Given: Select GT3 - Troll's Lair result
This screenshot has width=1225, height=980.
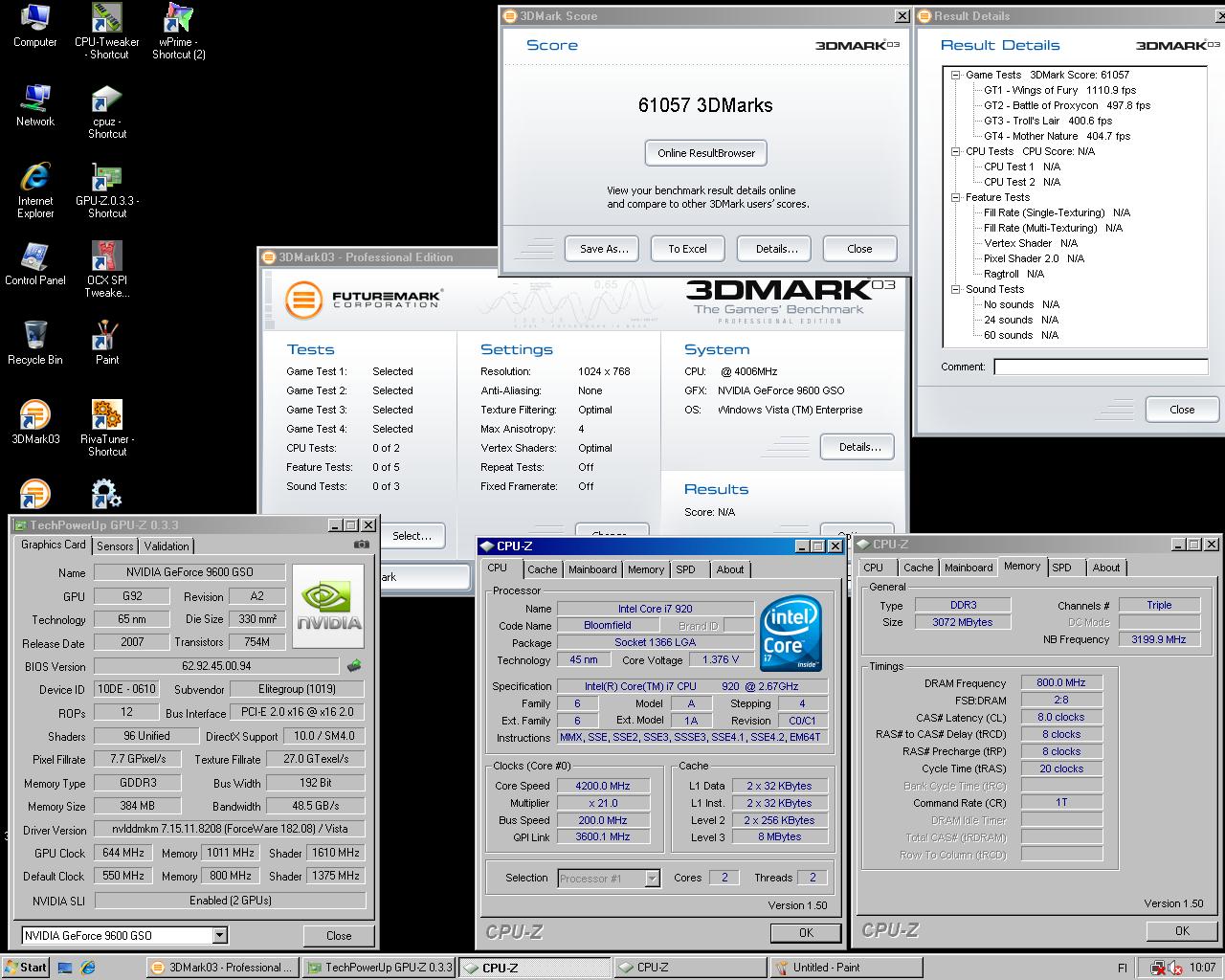Looking at the screenshot, I should (1048, 121).
